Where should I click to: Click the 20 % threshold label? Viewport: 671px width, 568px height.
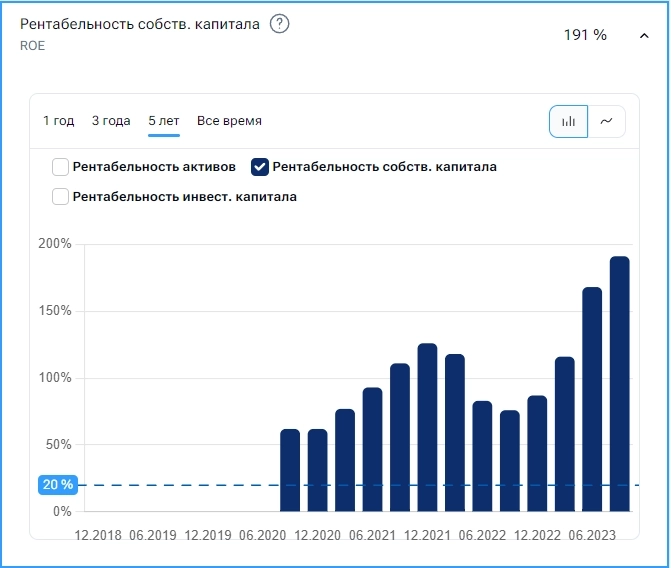[58, 485]
